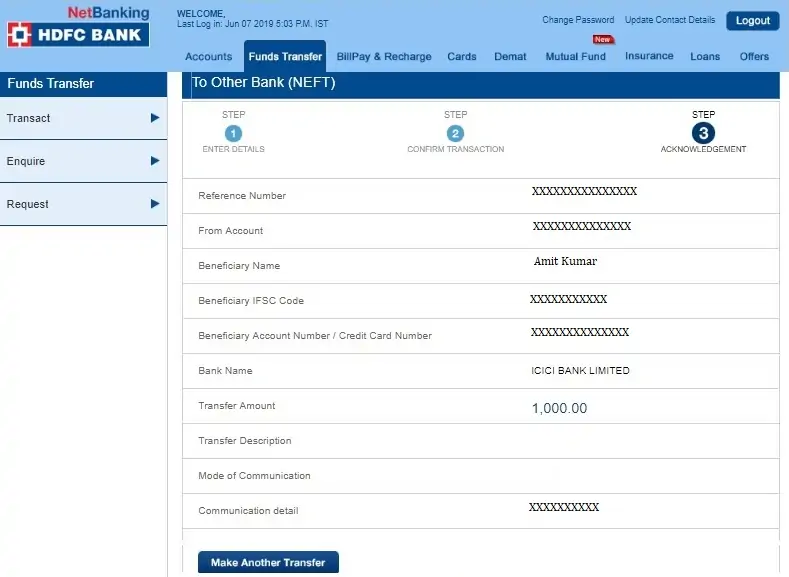Click the ACKNOWLEDGEMENT step caption
The image size is (789, 577).
pyautogui.click(x=703, y=149)
